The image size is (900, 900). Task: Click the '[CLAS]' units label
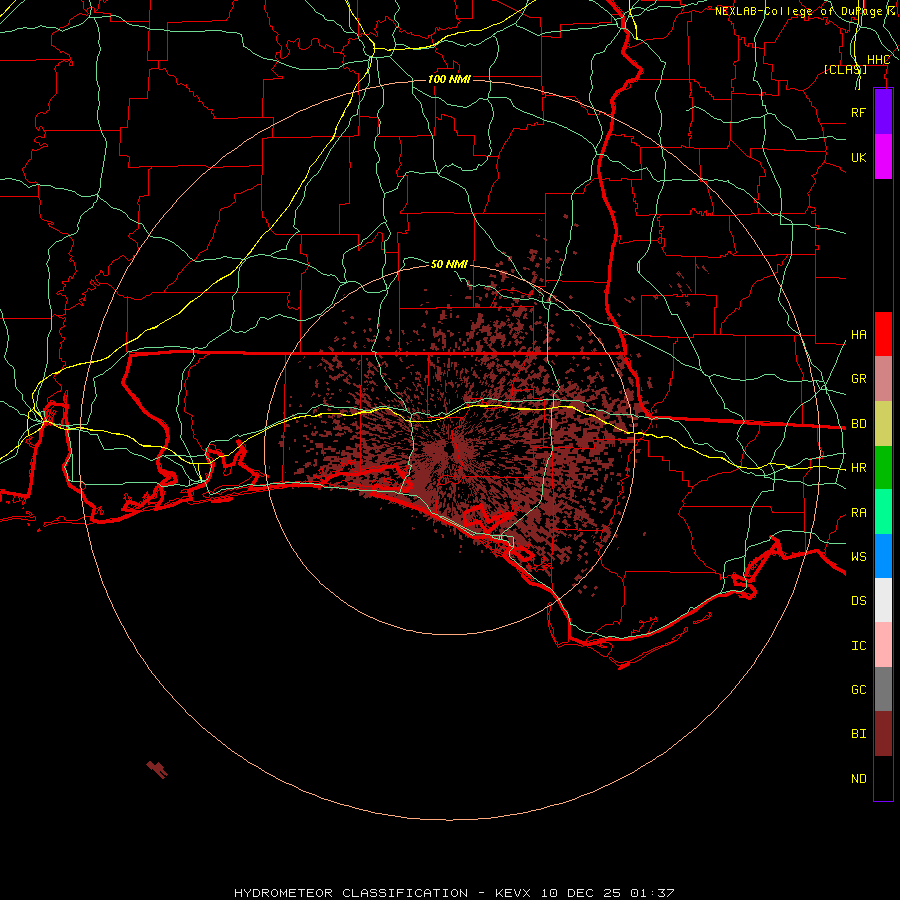845,69
